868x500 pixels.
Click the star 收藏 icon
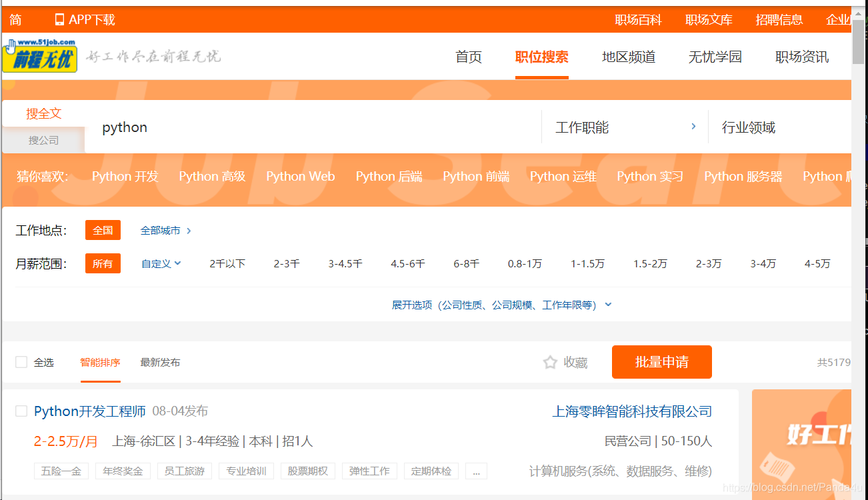(550, 362)
